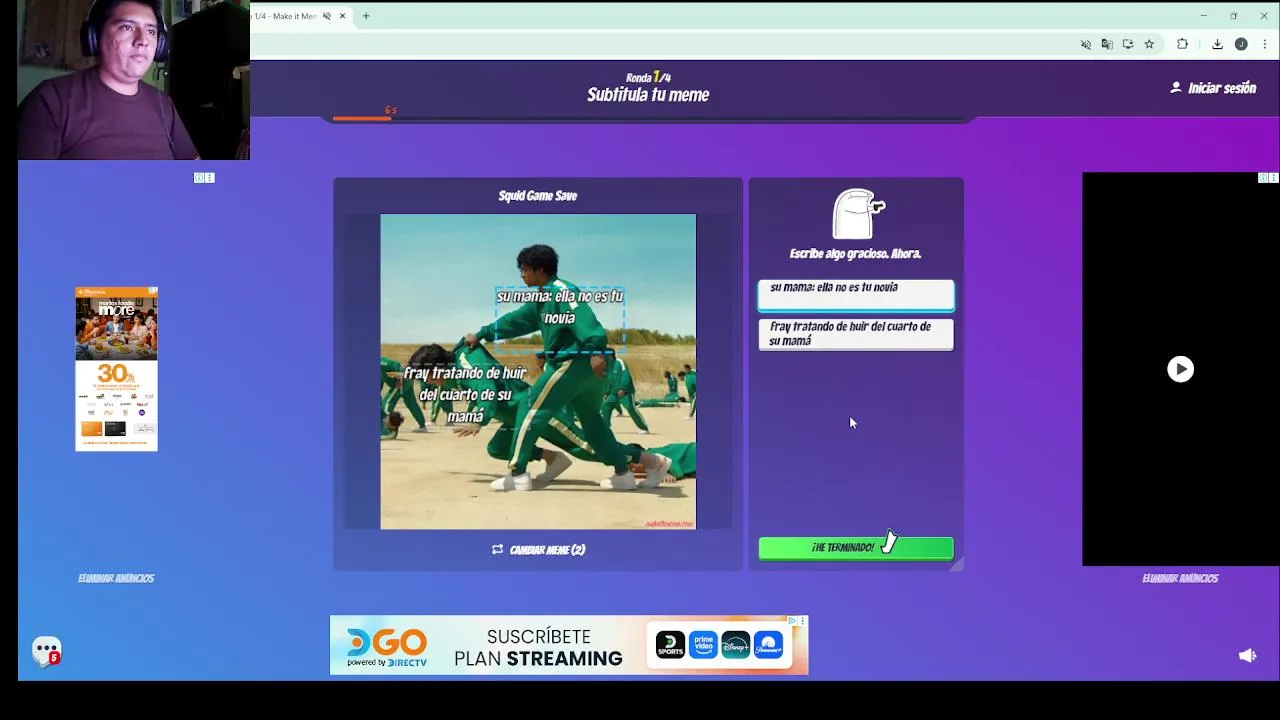Viewport: 1280px width, 720px height.
Task: Click Eliminar anuncios under the left ad
Action: (116, 578)
